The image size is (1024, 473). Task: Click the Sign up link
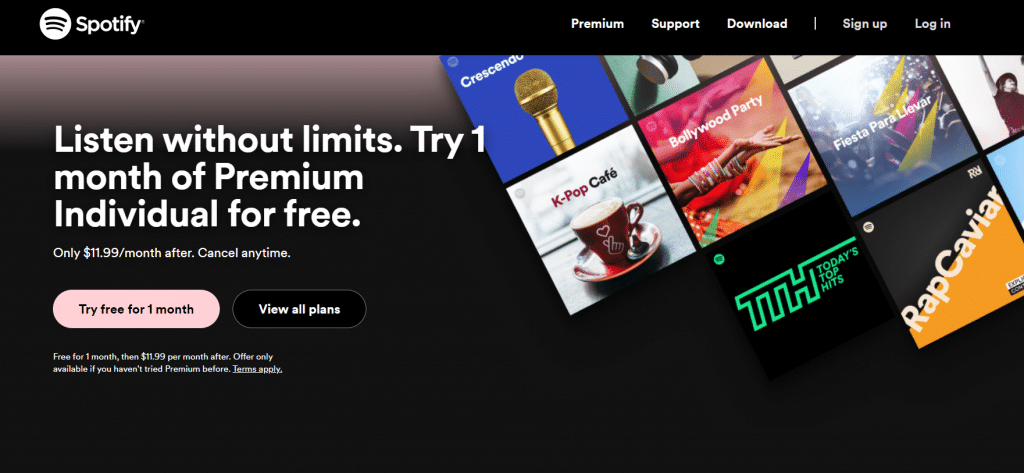tap(865, 24)
